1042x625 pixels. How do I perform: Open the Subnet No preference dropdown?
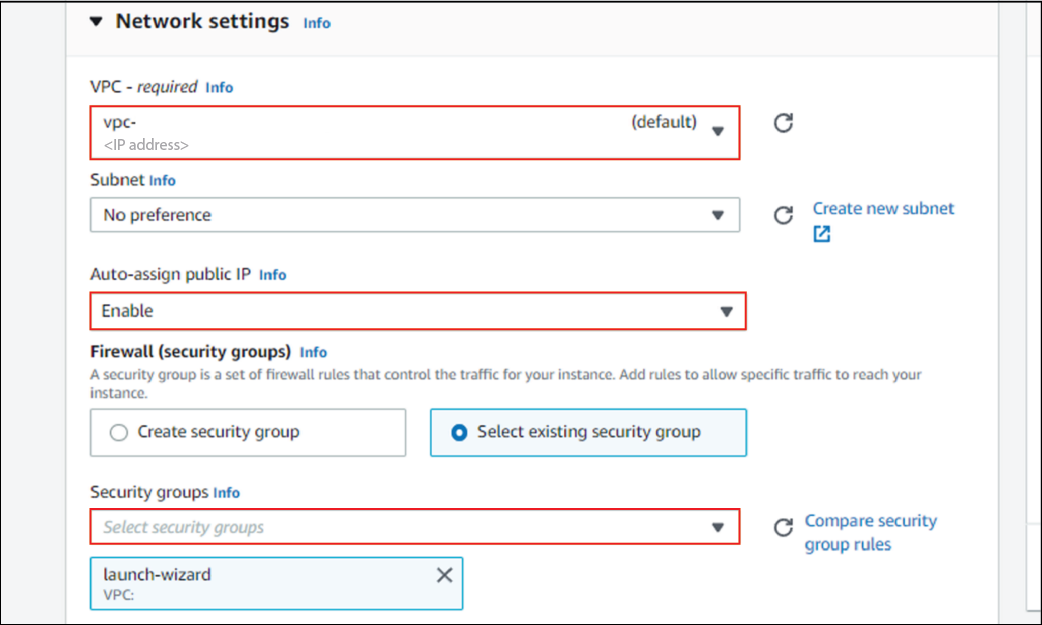415,215
